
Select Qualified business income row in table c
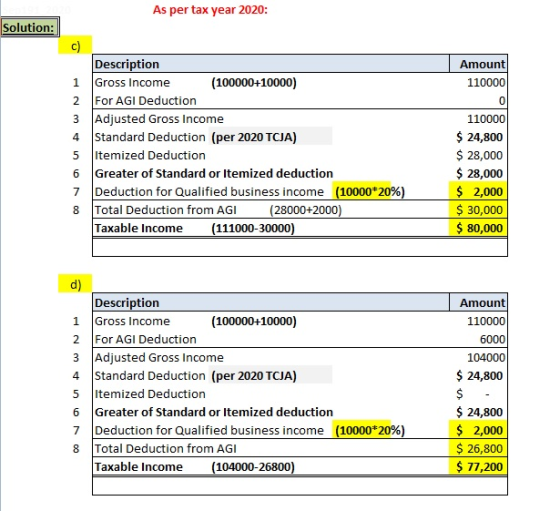(x=300, y=192)
